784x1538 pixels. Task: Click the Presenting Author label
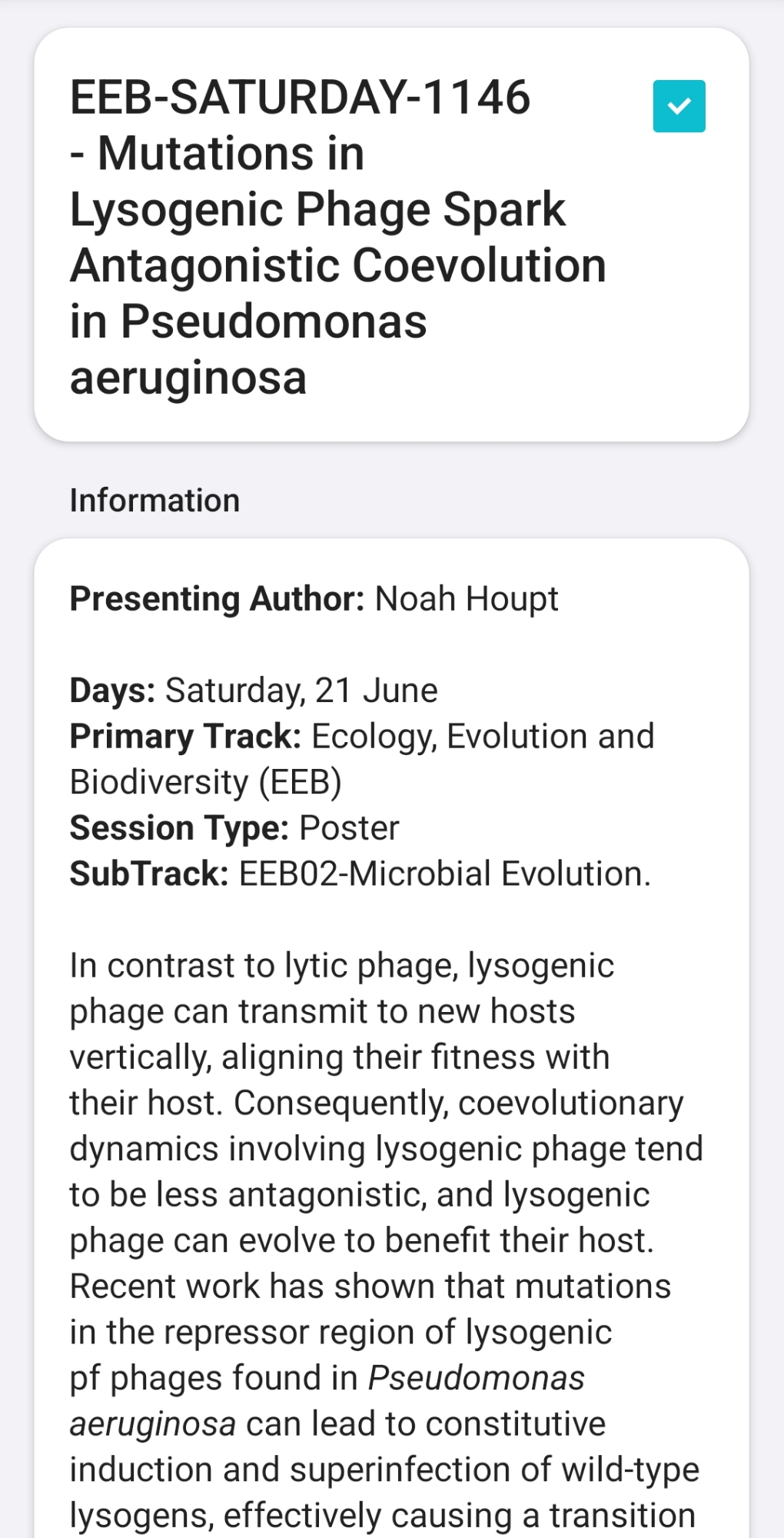217,598
